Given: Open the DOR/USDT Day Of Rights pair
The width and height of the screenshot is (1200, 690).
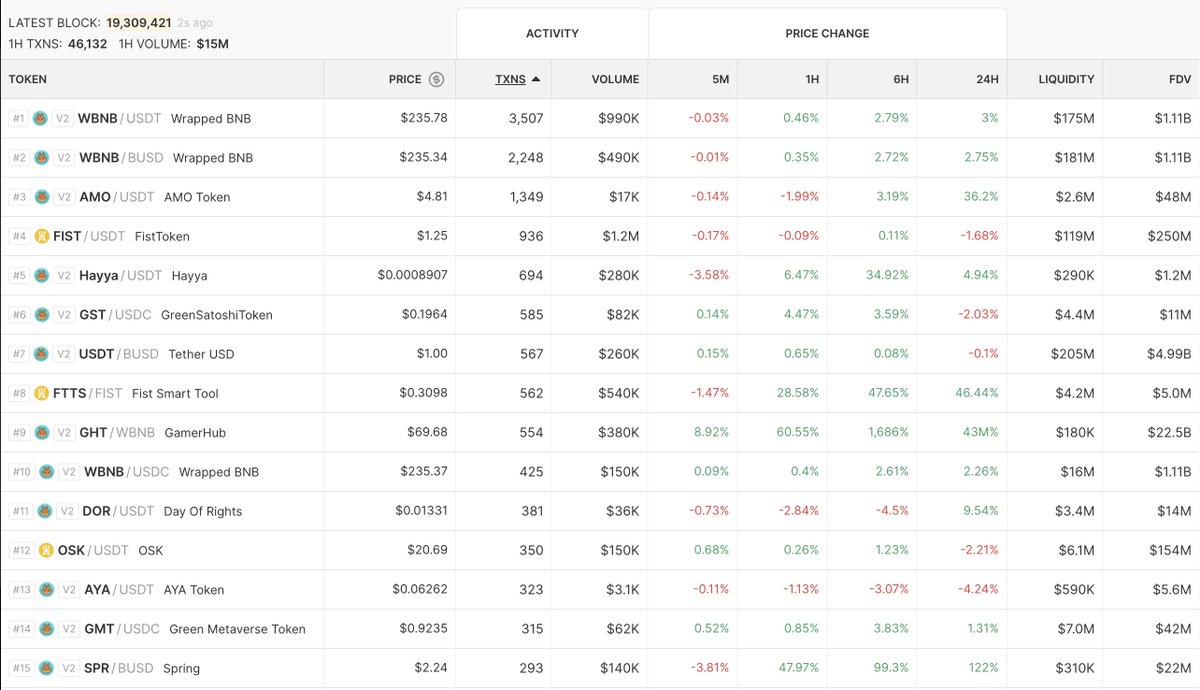Looking at the screenshot, I should pyautogui.click(x=600, y=511).
